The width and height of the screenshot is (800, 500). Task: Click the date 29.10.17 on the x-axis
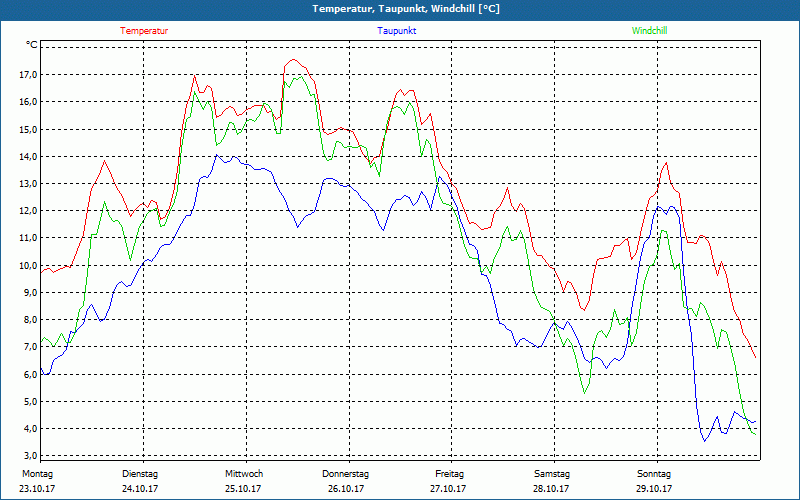(654, 489)
